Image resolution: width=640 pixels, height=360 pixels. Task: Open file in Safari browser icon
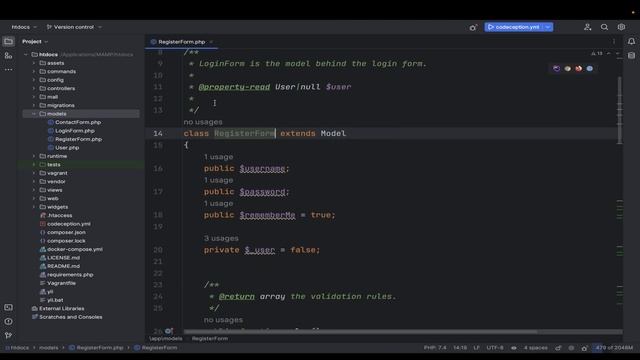(x=589, y=69)
